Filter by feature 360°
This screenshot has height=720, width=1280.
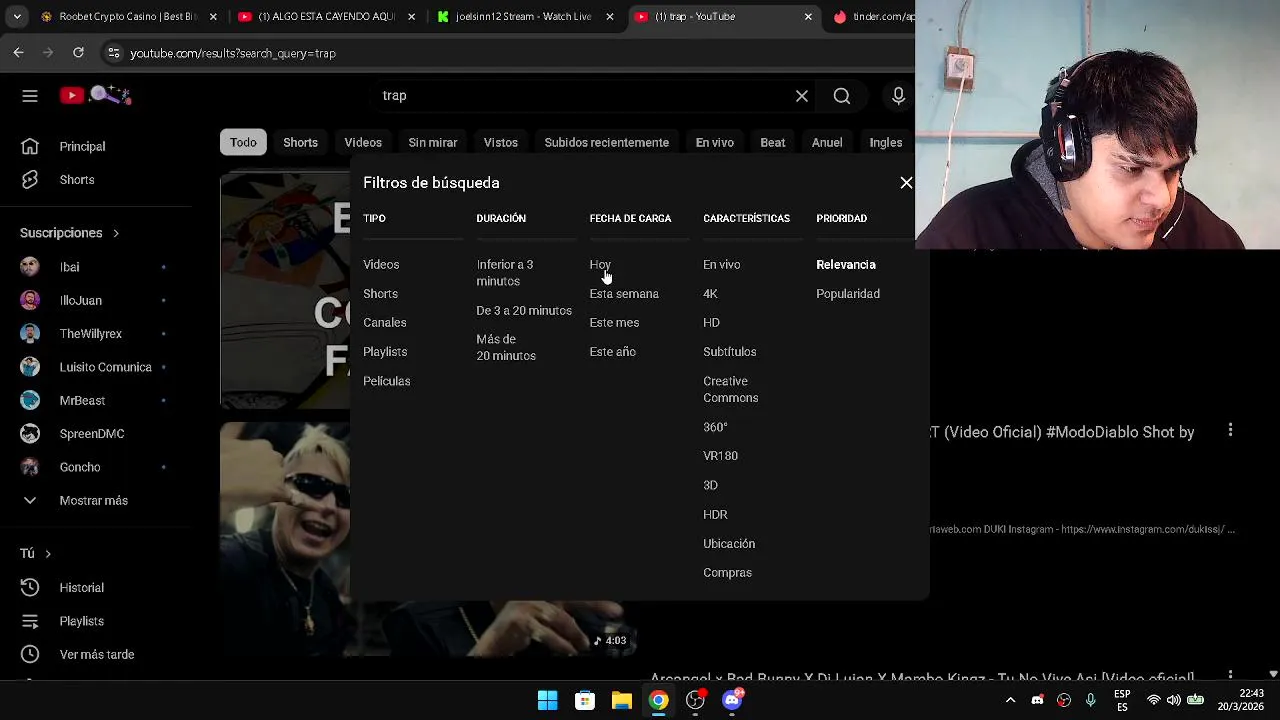point(715,427)
